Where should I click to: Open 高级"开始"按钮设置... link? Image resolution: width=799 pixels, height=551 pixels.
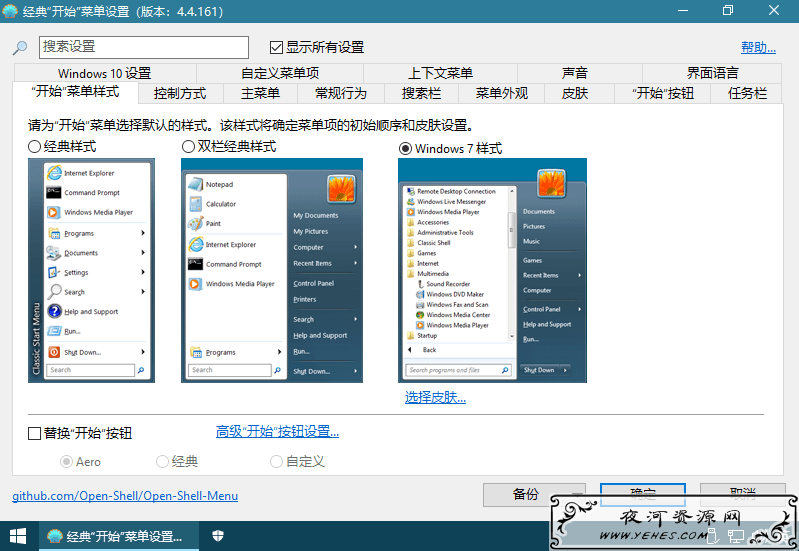(x=277, y=432)
